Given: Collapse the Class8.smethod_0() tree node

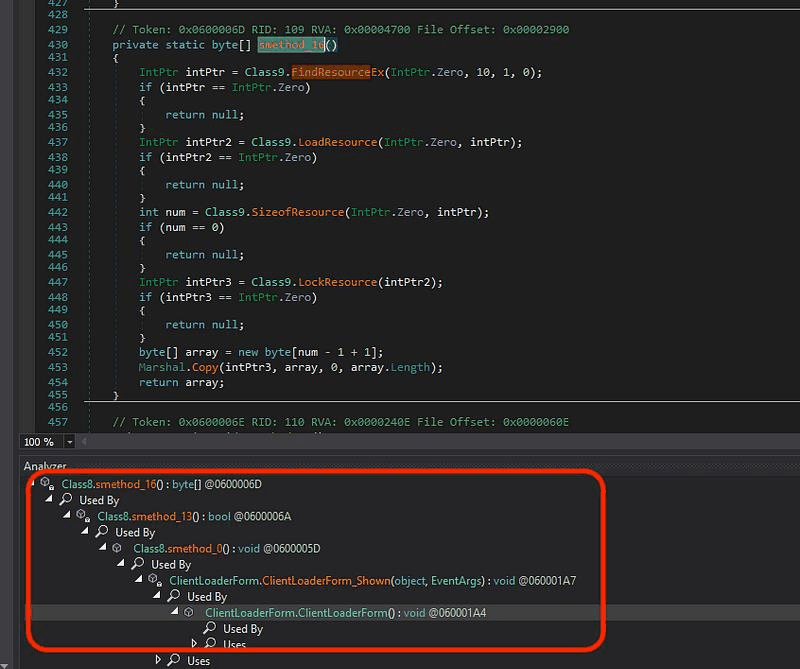Looking at the screenshot, I should [x=103, y=547].
